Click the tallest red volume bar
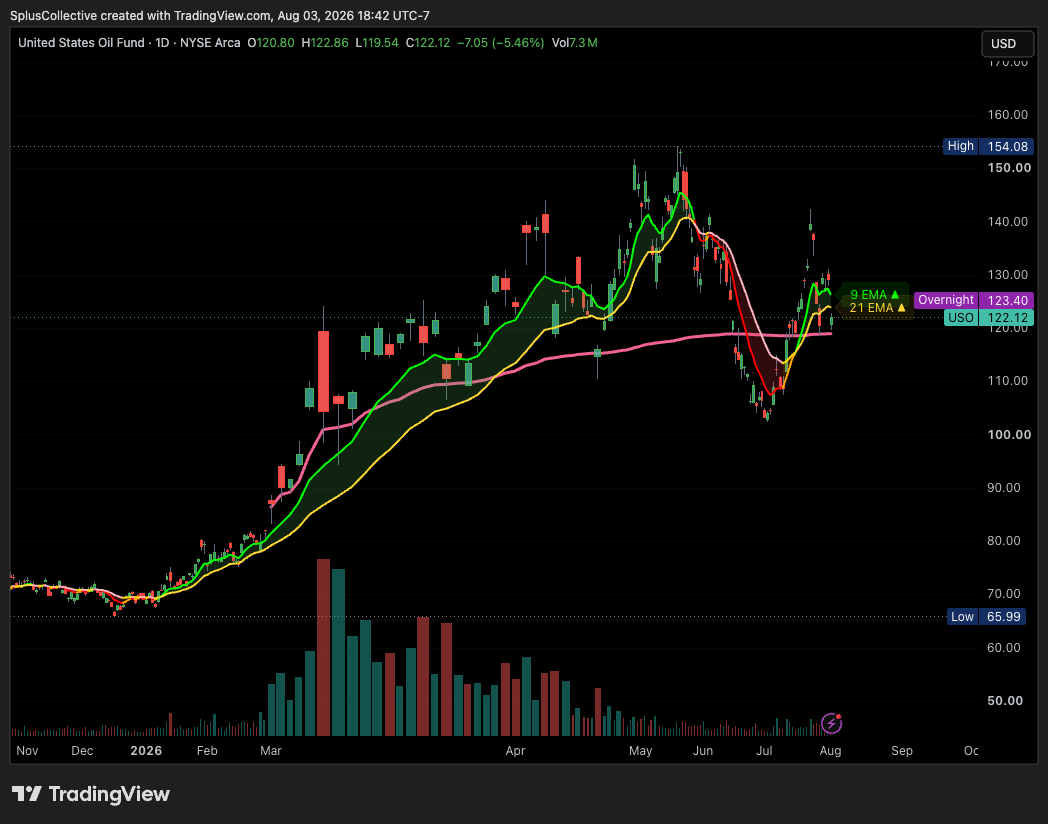 click(323, 647)
